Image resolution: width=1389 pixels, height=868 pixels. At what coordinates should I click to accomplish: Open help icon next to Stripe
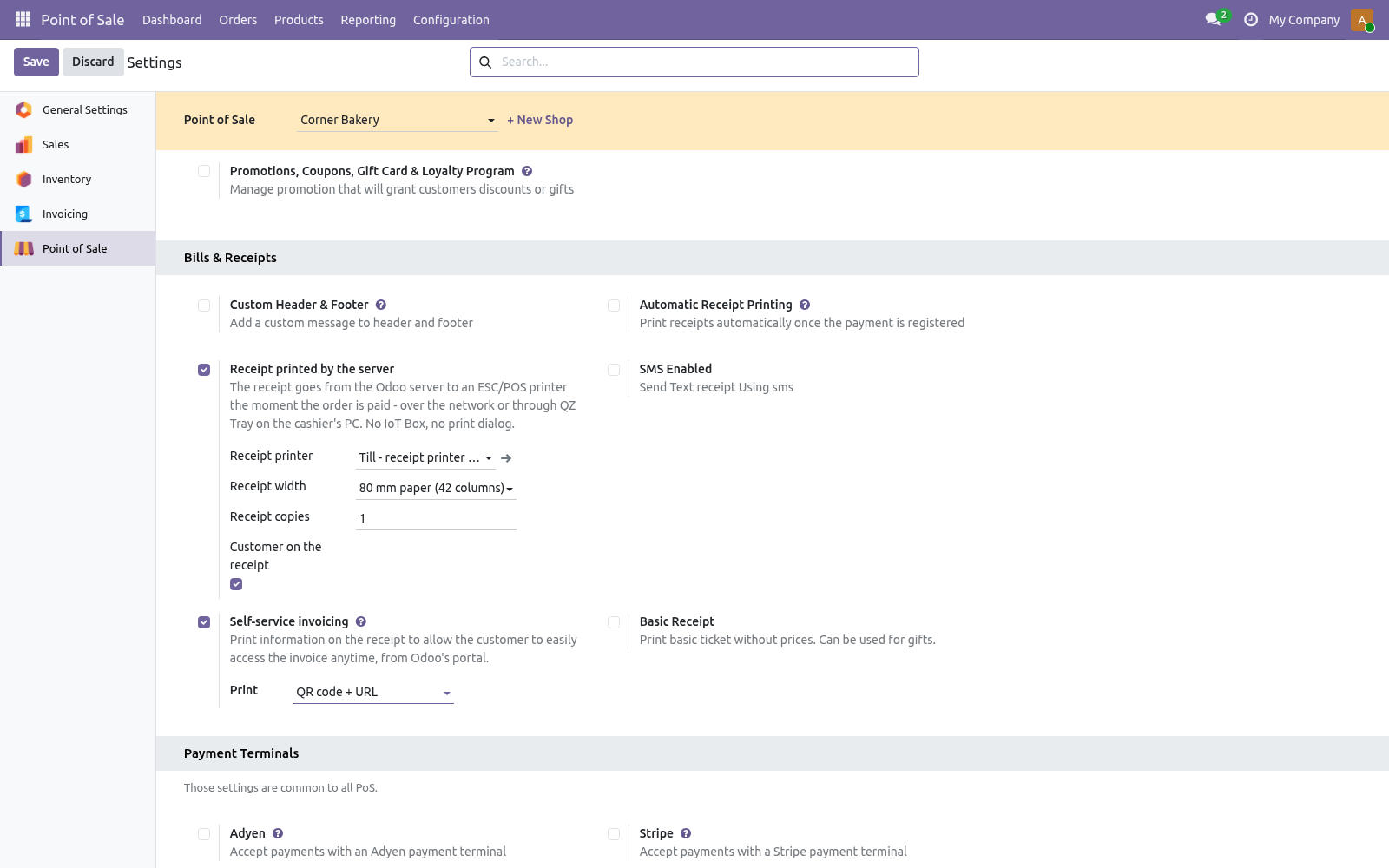click(686, 833)
